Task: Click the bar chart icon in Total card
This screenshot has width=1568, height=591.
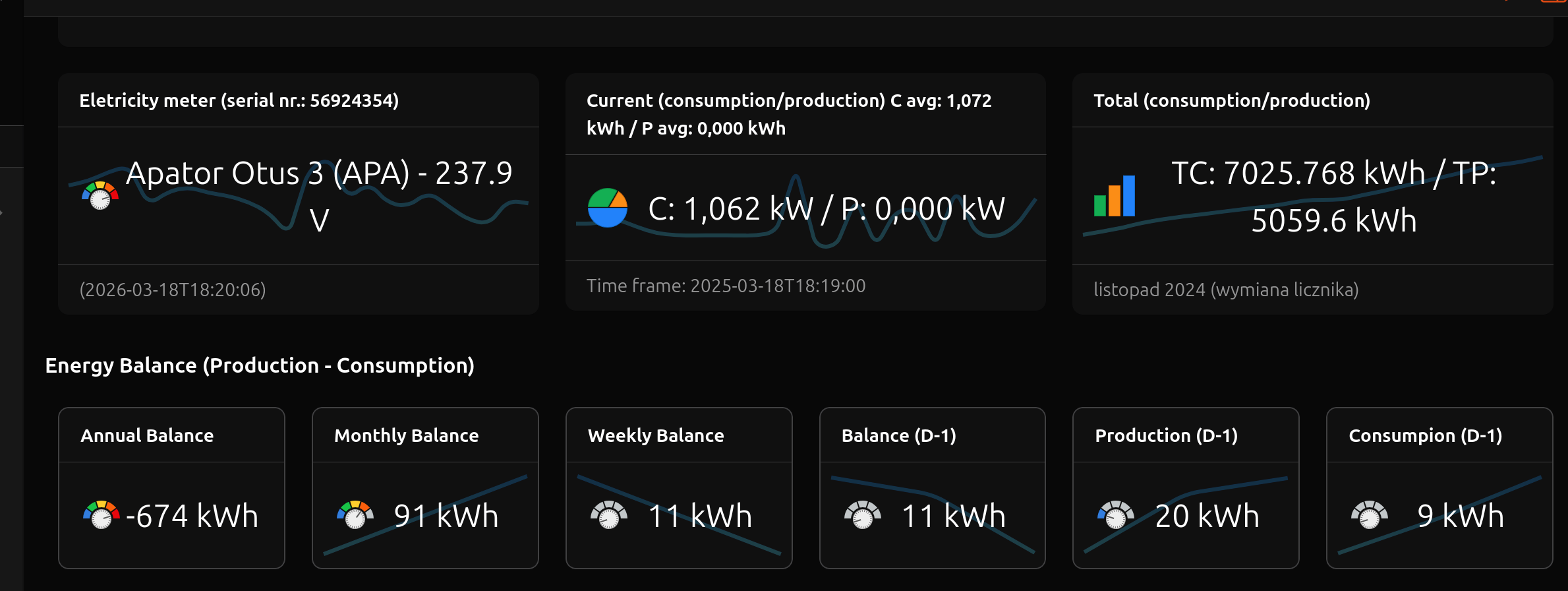Action: tap(1115, 196)
